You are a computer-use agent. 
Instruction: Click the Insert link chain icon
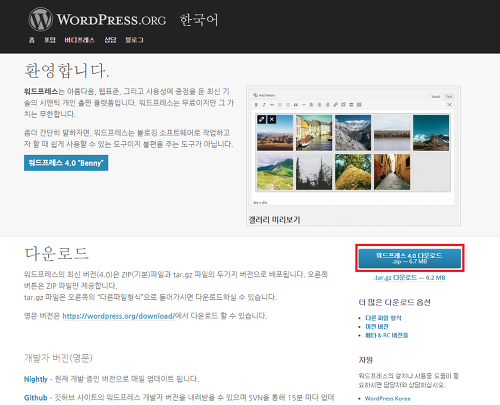(335, 105)
